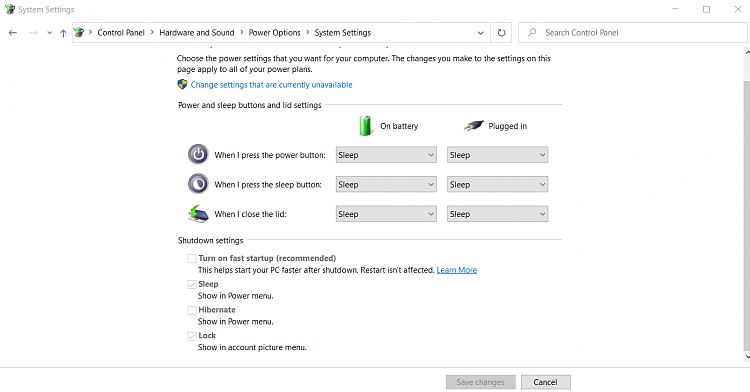The image size is (750, 392).
Task: Click the Save changes button
Action: (x=481, y=382)
